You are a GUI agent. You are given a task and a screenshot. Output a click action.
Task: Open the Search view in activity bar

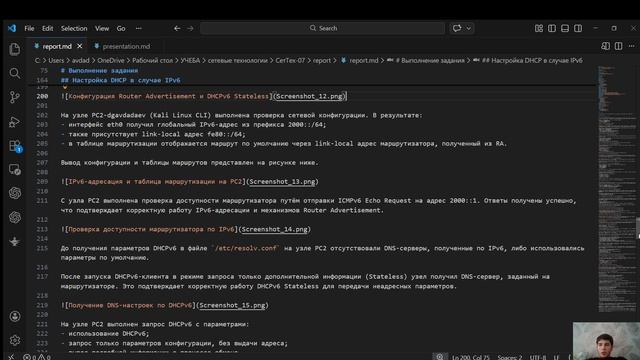pos(15,73)
